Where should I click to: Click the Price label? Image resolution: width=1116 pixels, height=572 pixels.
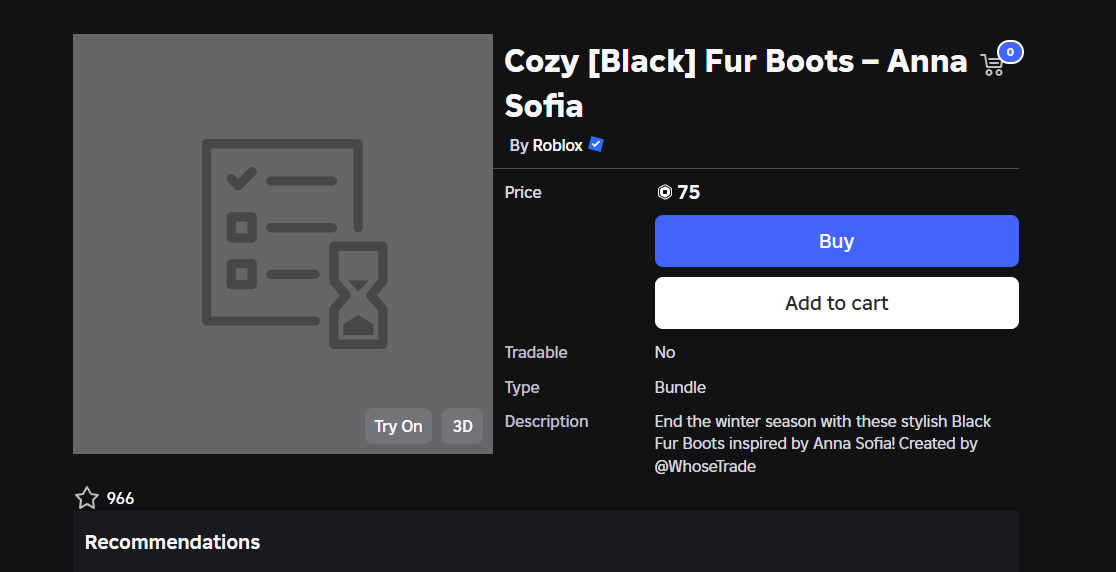[x=523, y=192]
